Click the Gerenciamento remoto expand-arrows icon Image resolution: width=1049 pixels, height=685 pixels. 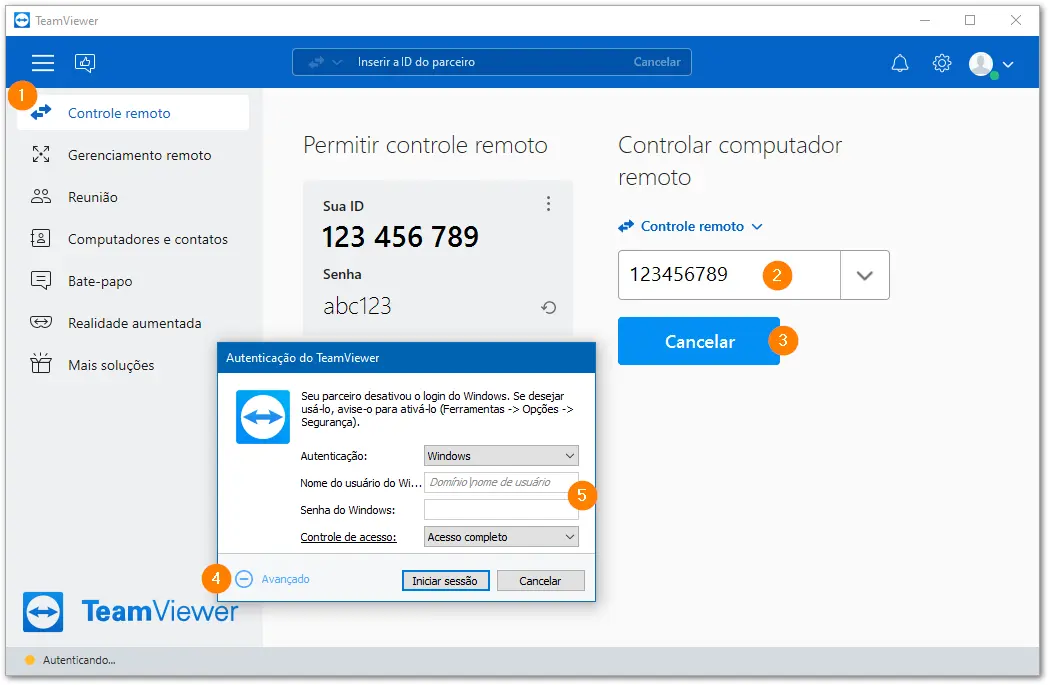pos(41,155)
